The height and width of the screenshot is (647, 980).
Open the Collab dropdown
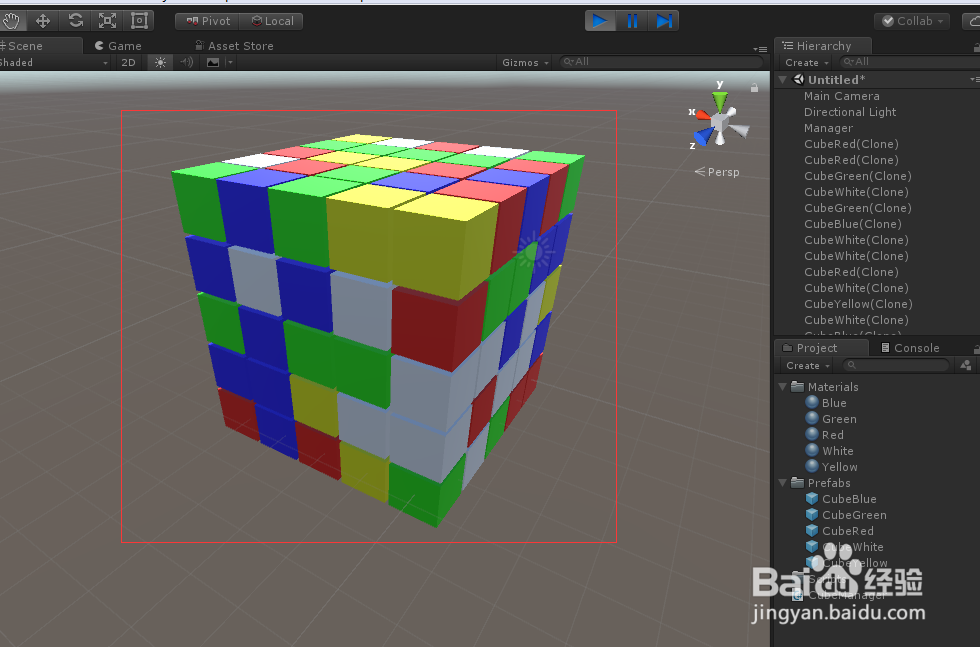pyautogui.click(x=912, y=21)
